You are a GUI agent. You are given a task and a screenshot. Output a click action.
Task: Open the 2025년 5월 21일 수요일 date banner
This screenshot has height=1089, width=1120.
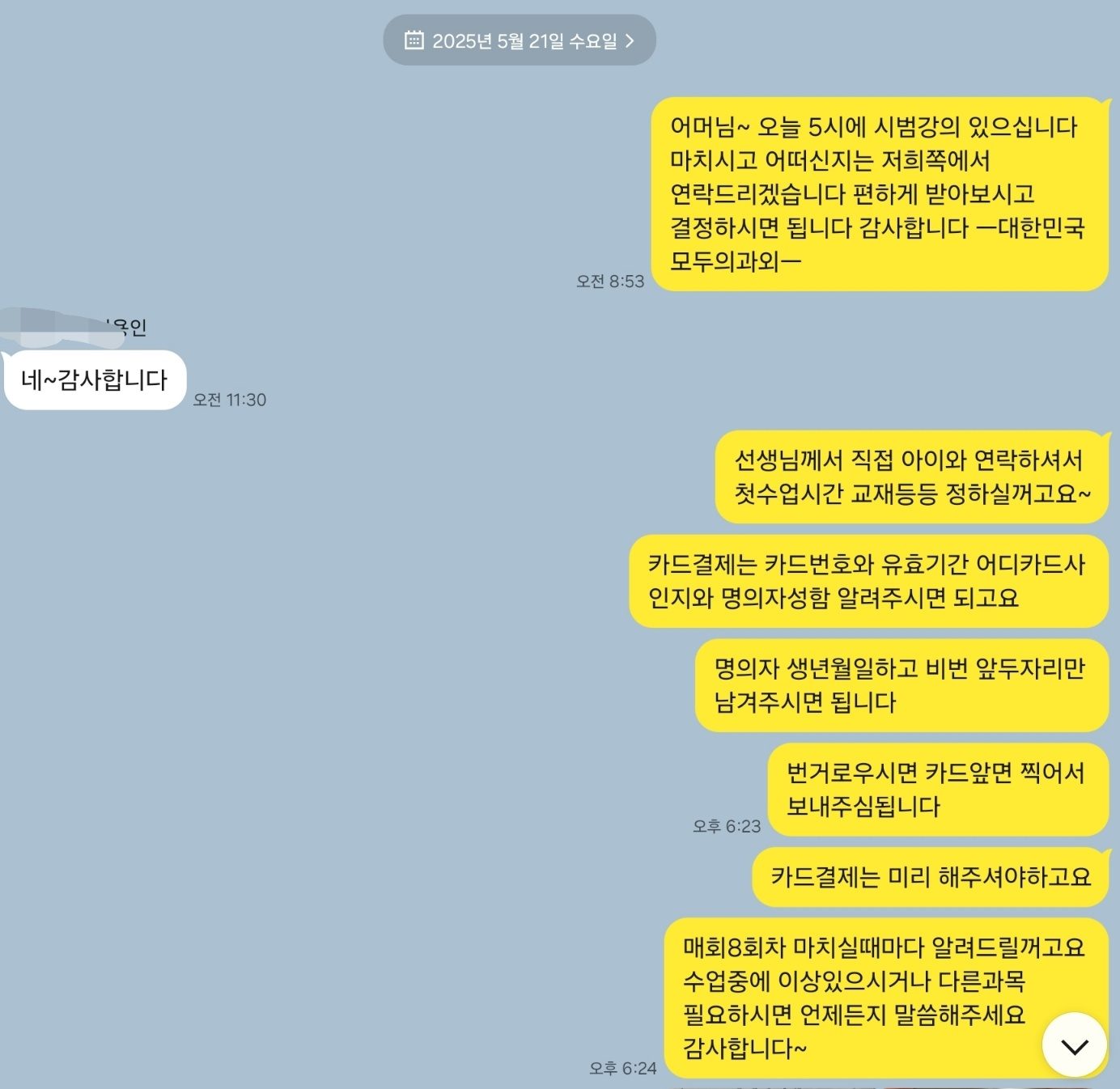(520, 40)
